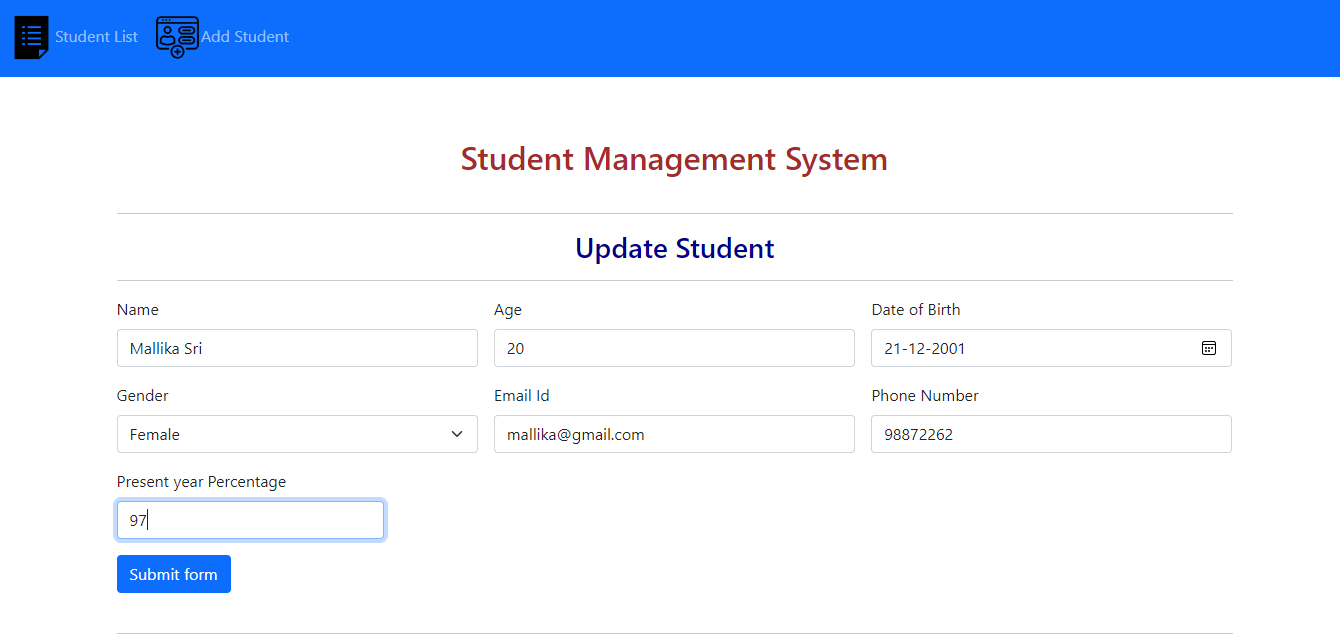Click the Date of Birth field
The height and width of the screenshot is (641, 1340).
pos(1051,348)
